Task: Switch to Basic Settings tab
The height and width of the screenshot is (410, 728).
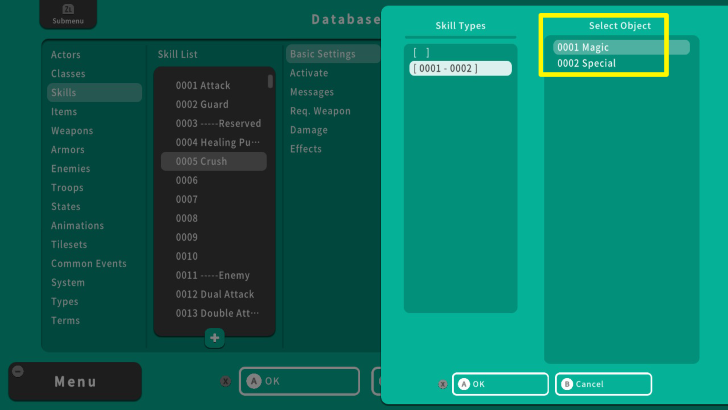Action: [x=333, y=54]
